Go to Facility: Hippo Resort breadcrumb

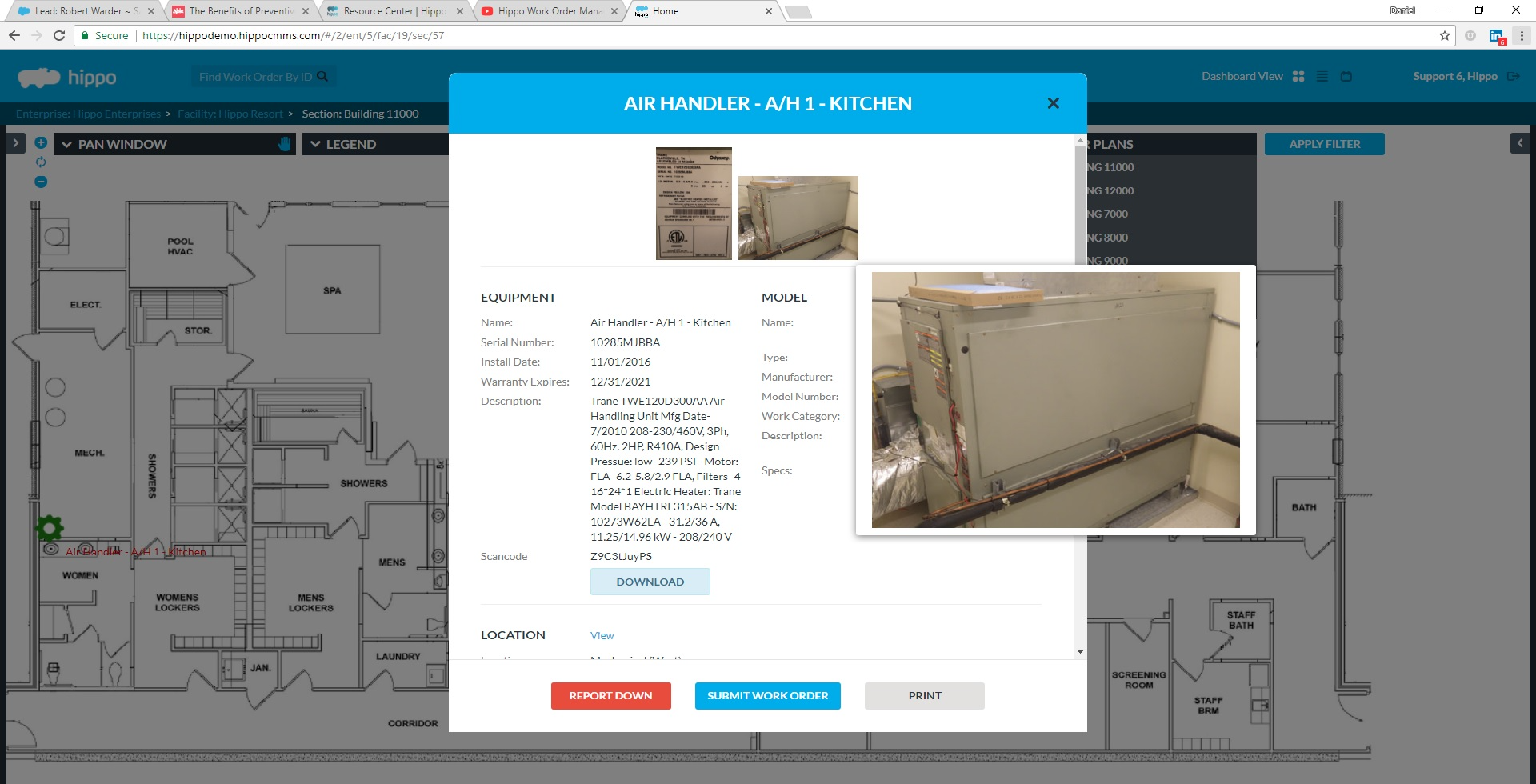click(x=230, y=114)
